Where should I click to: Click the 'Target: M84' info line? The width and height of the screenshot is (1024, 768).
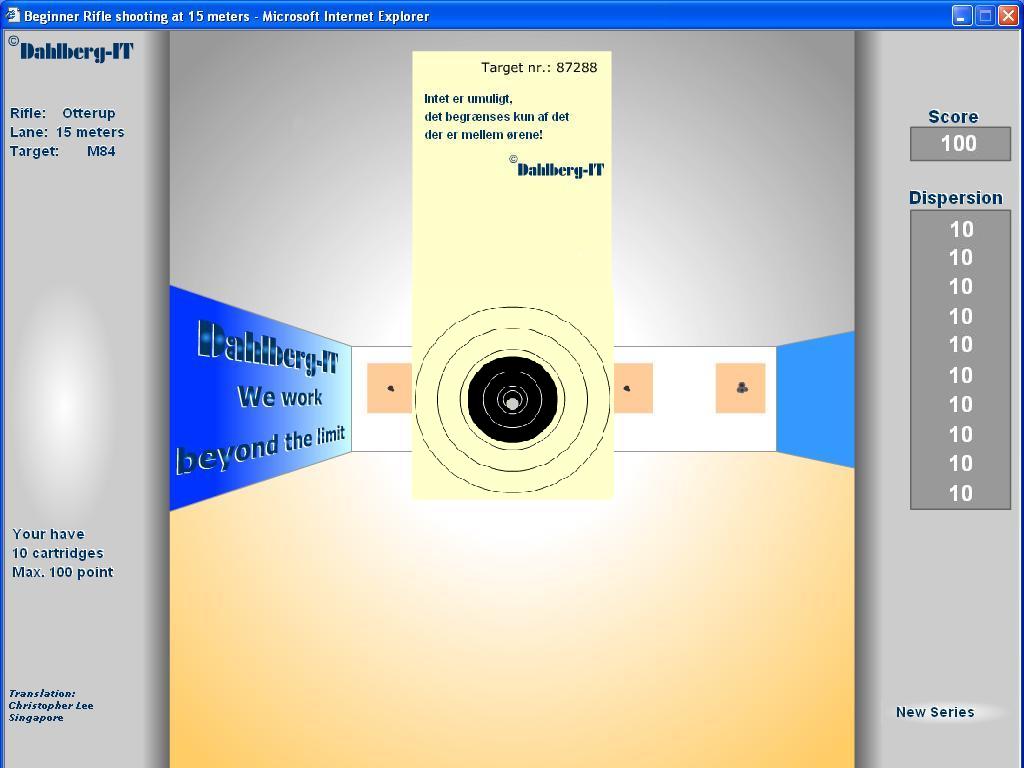[62, 151]
